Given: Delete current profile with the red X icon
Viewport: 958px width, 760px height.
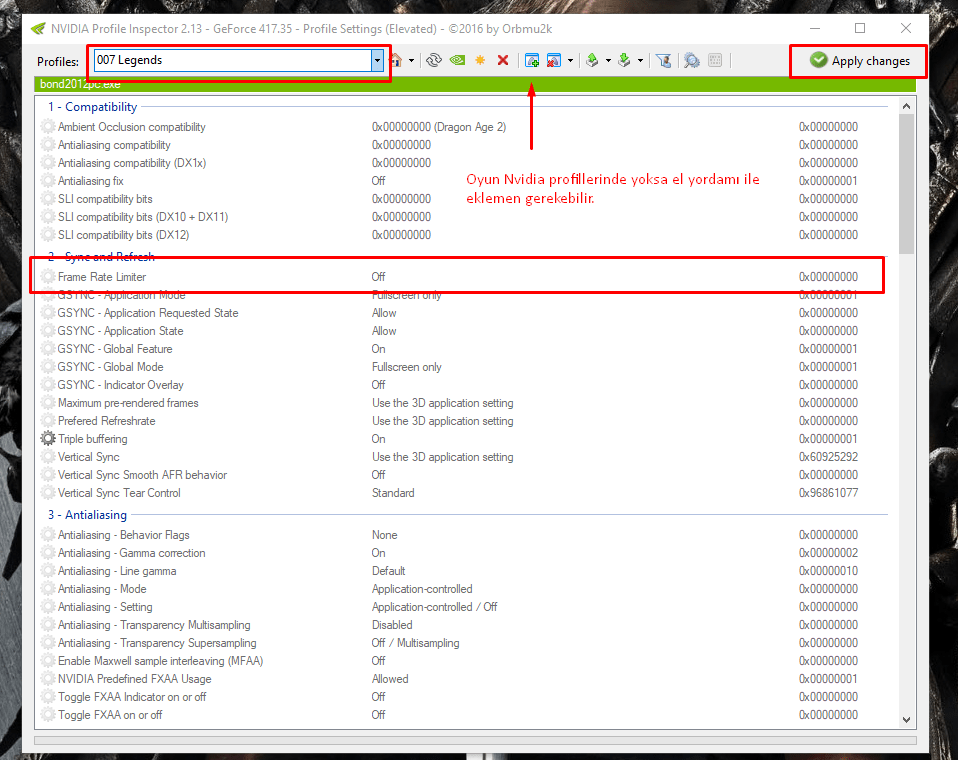Looking at the screenshot, I should click(x=502, y=60).
